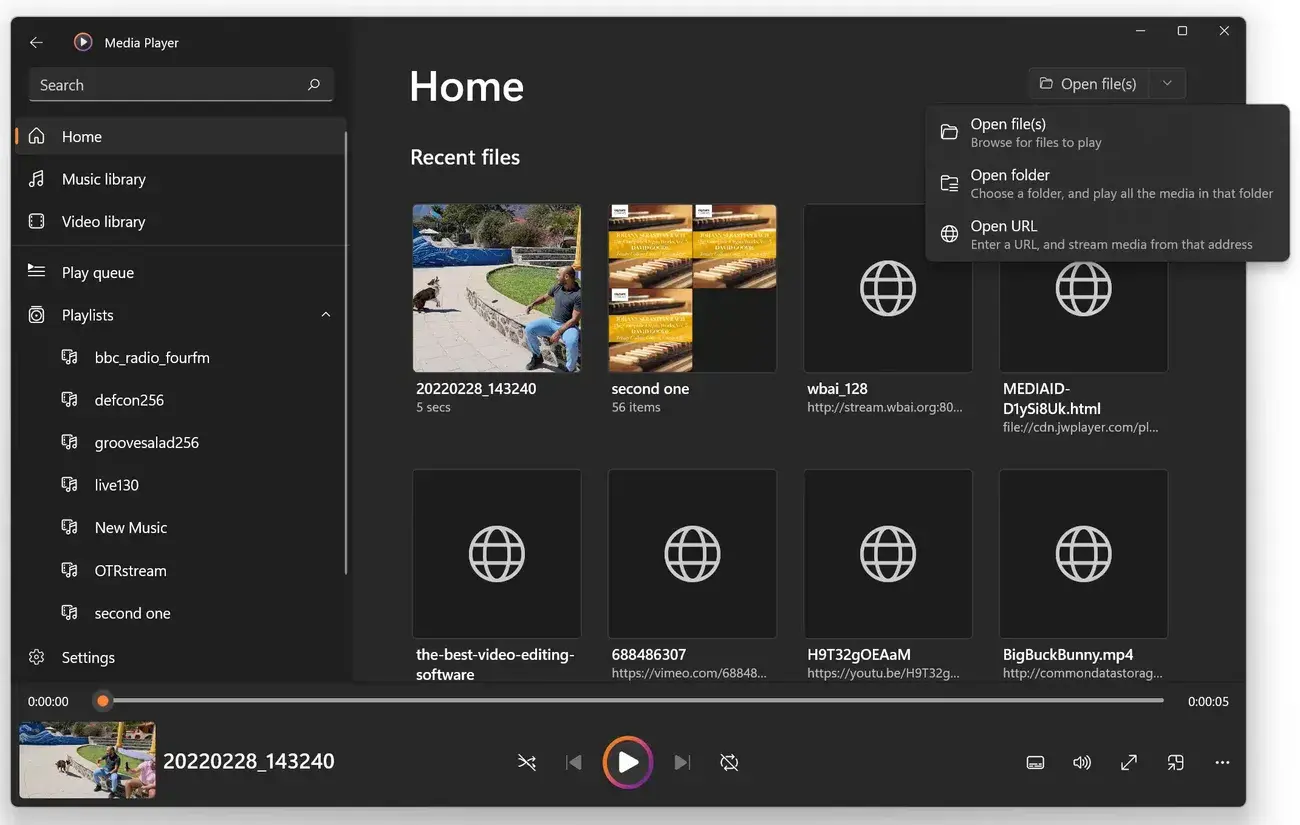Select Open folder from the menu
1300x825 pixels.
coord(1010,175)
